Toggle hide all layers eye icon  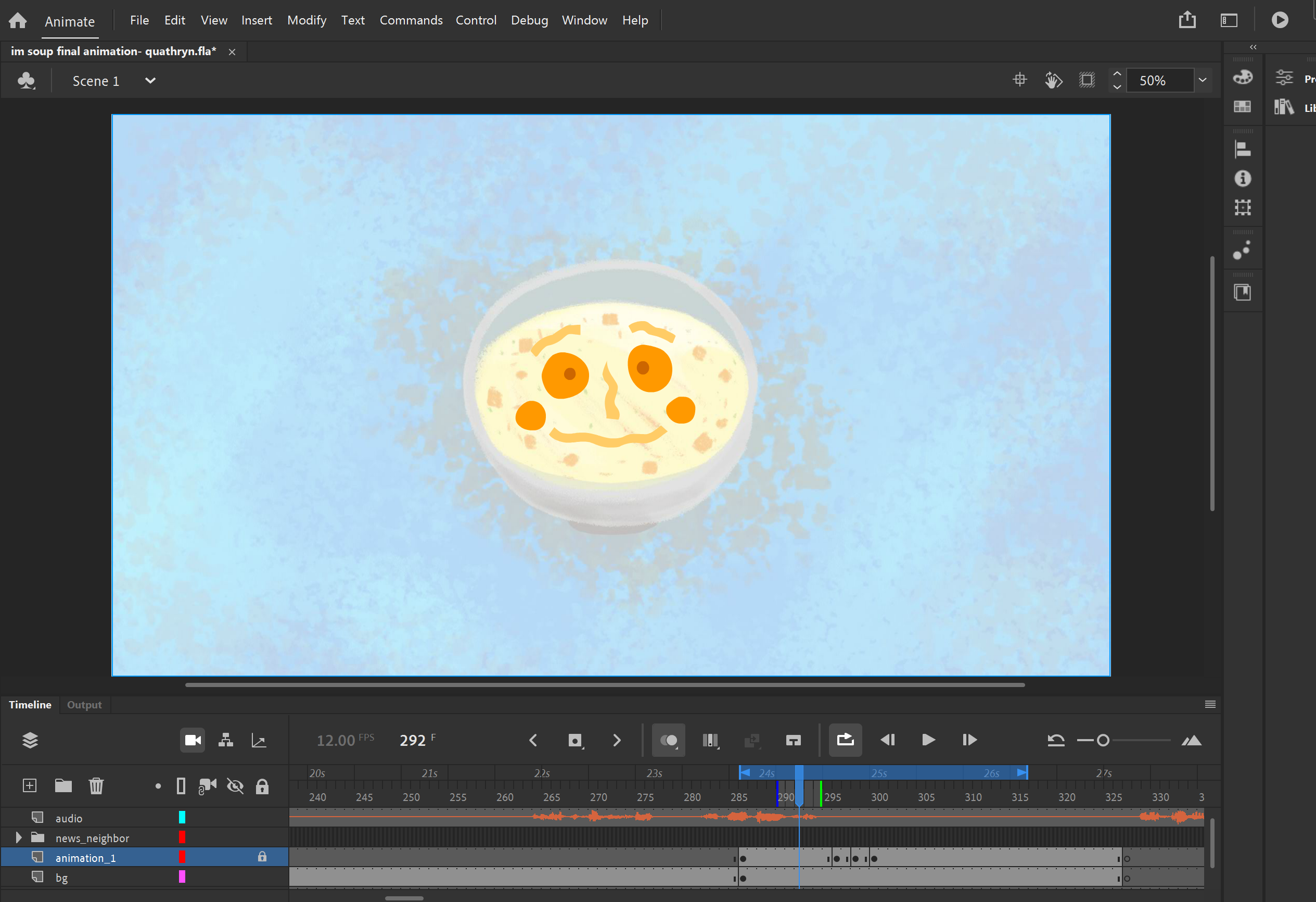(x=235, y=786)
